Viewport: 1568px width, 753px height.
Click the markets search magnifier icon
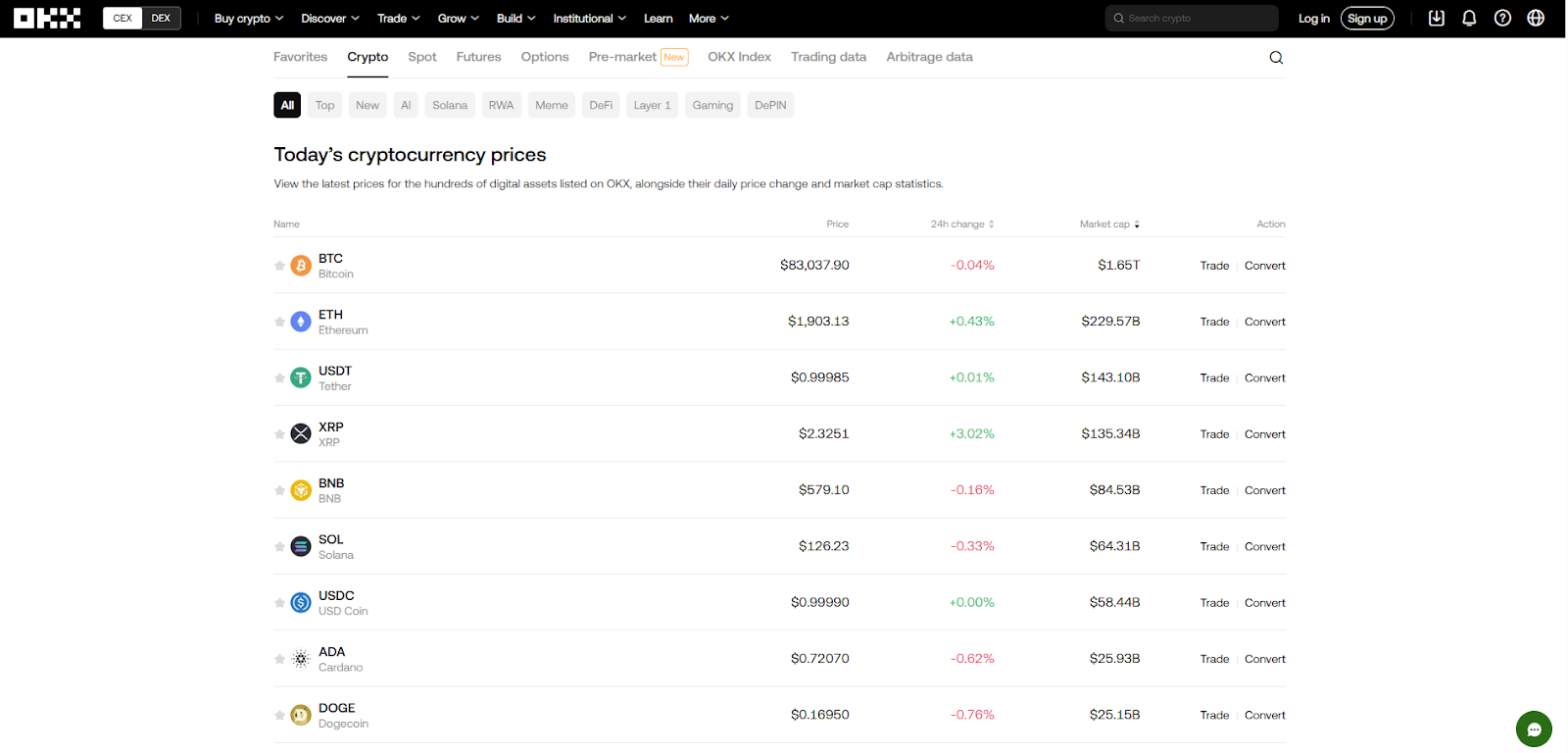coord(1276,57)
